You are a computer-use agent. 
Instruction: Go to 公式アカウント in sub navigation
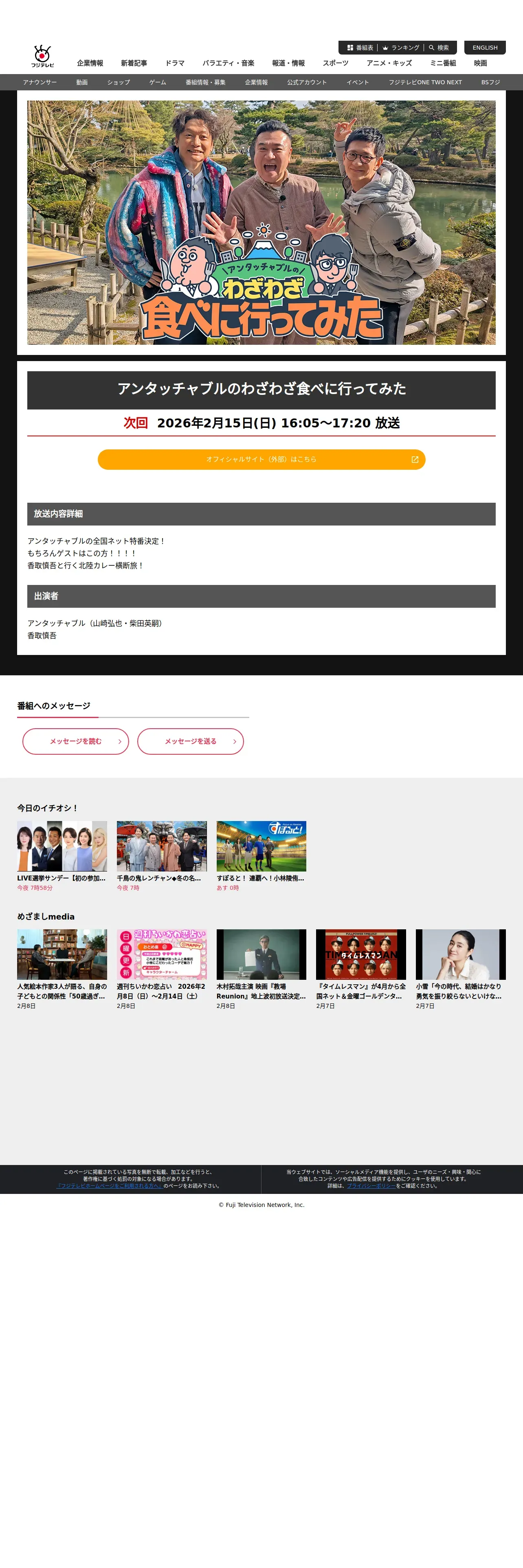click(x=307, y=82)
